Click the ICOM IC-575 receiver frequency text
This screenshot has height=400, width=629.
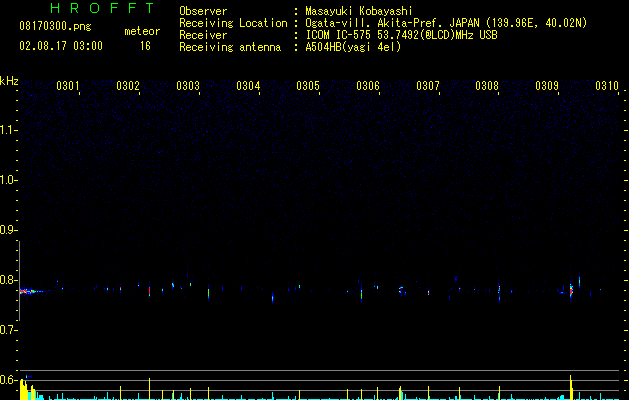pos(402,35)
